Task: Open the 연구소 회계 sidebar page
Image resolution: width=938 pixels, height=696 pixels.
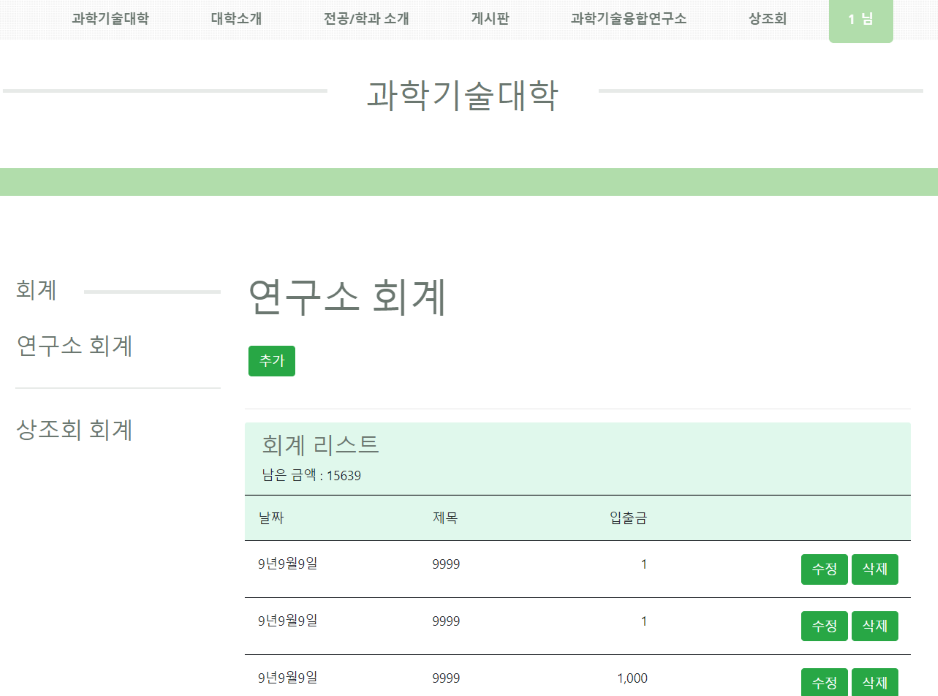Action: (x=72, y=346)
